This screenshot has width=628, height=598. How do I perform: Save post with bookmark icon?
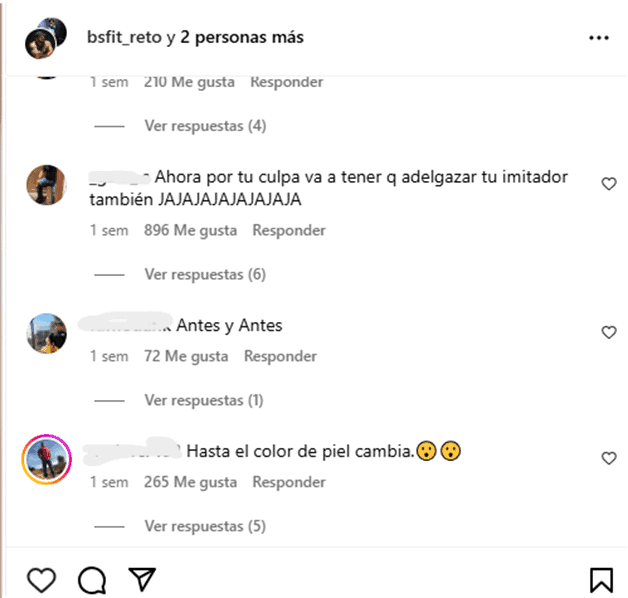pyautogui.click(x=601, y=580)
